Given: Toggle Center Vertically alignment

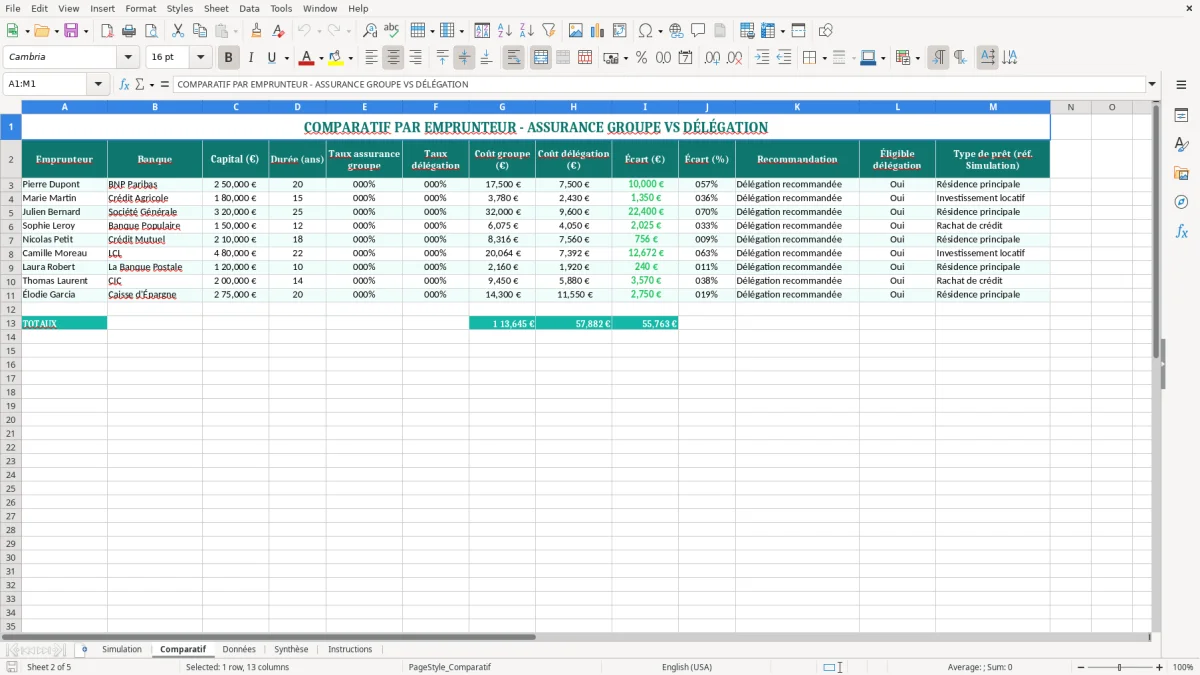Looking at the screenshot, I should [464, 58].
